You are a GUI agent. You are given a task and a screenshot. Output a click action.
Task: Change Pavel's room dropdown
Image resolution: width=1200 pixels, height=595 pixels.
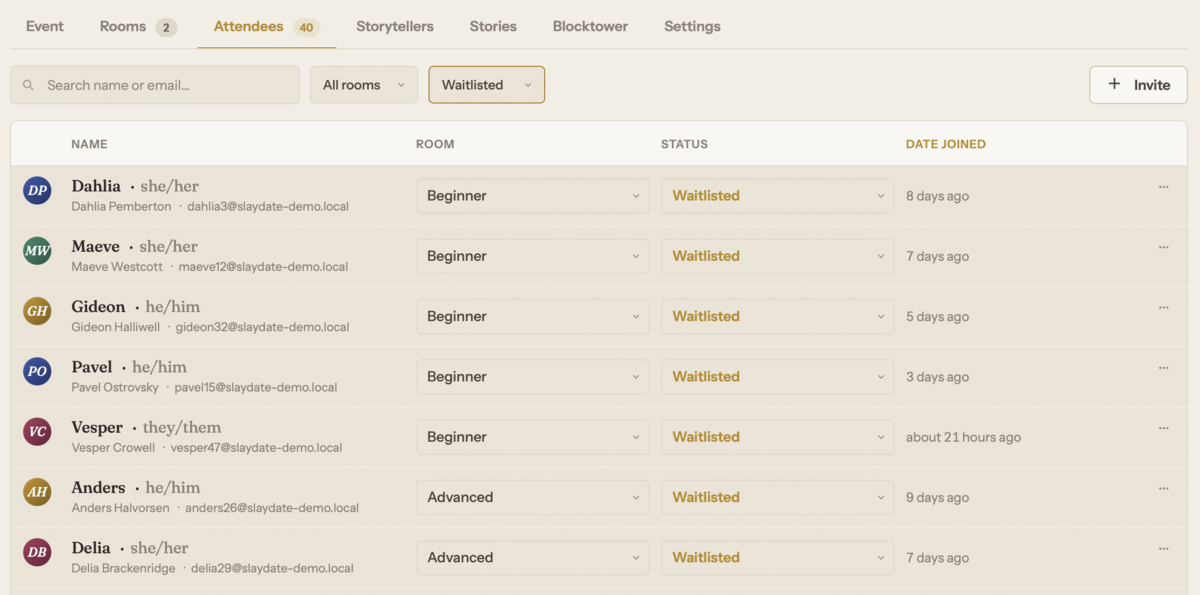[x=533, y=377]
